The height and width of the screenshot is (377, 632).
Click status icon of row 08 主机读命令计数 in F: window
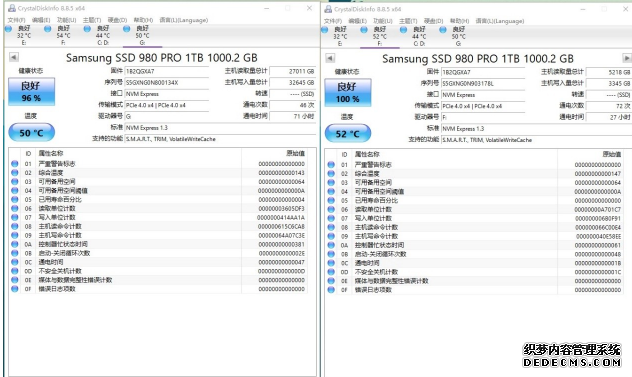tap(331, 227)
